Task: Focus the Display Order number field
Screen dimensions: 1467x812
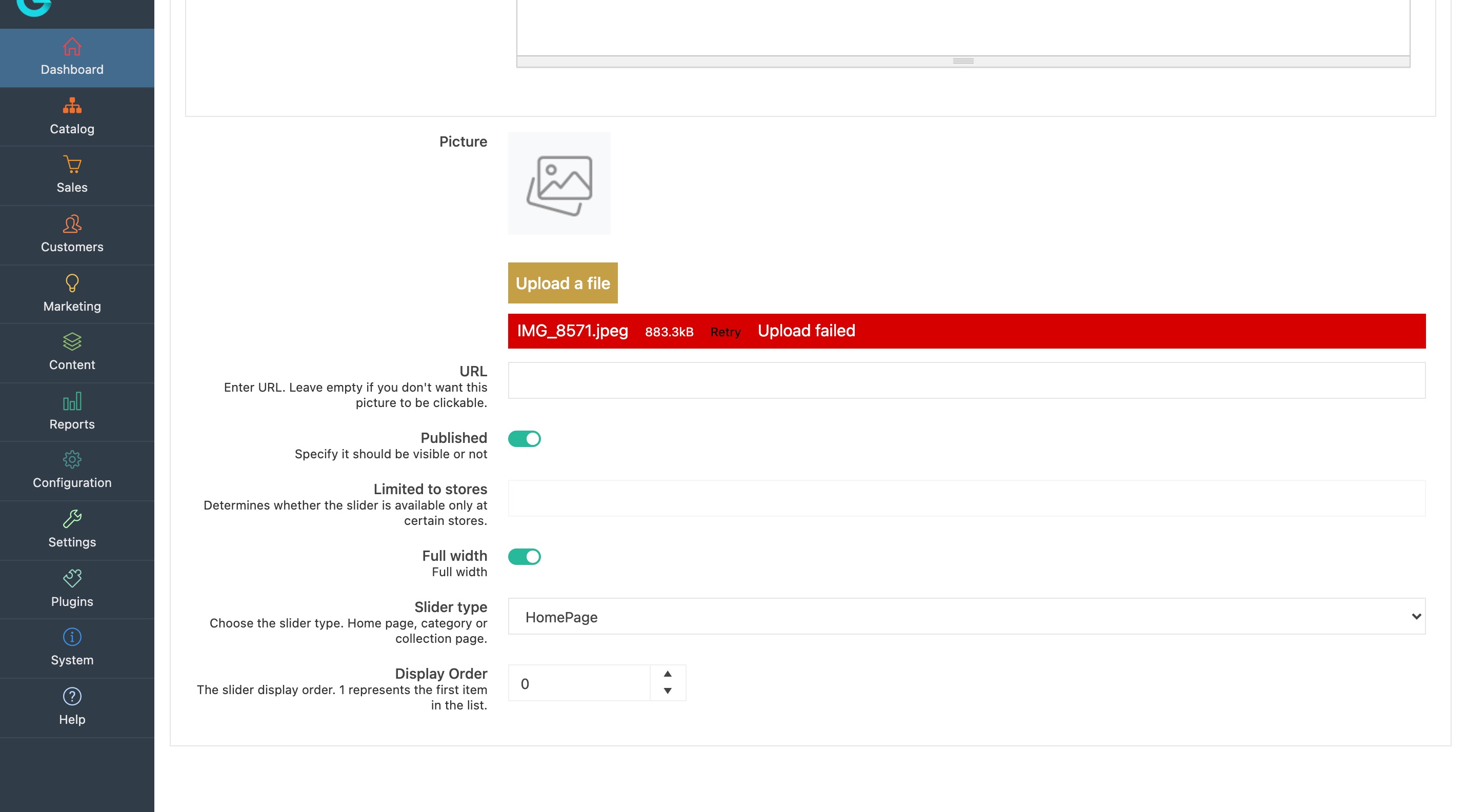Action: 578,683
